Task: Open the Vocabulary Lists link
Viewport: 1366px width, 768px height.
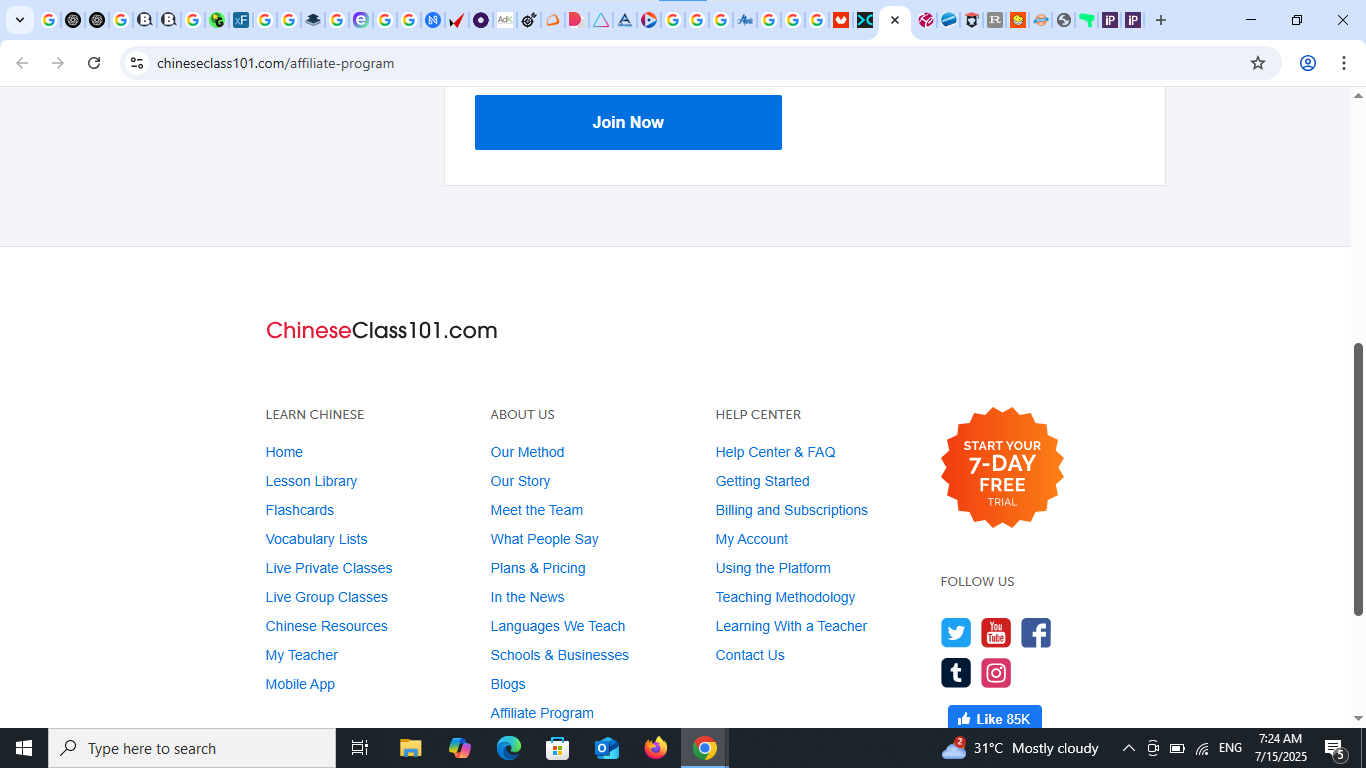Action: point(316,539)
